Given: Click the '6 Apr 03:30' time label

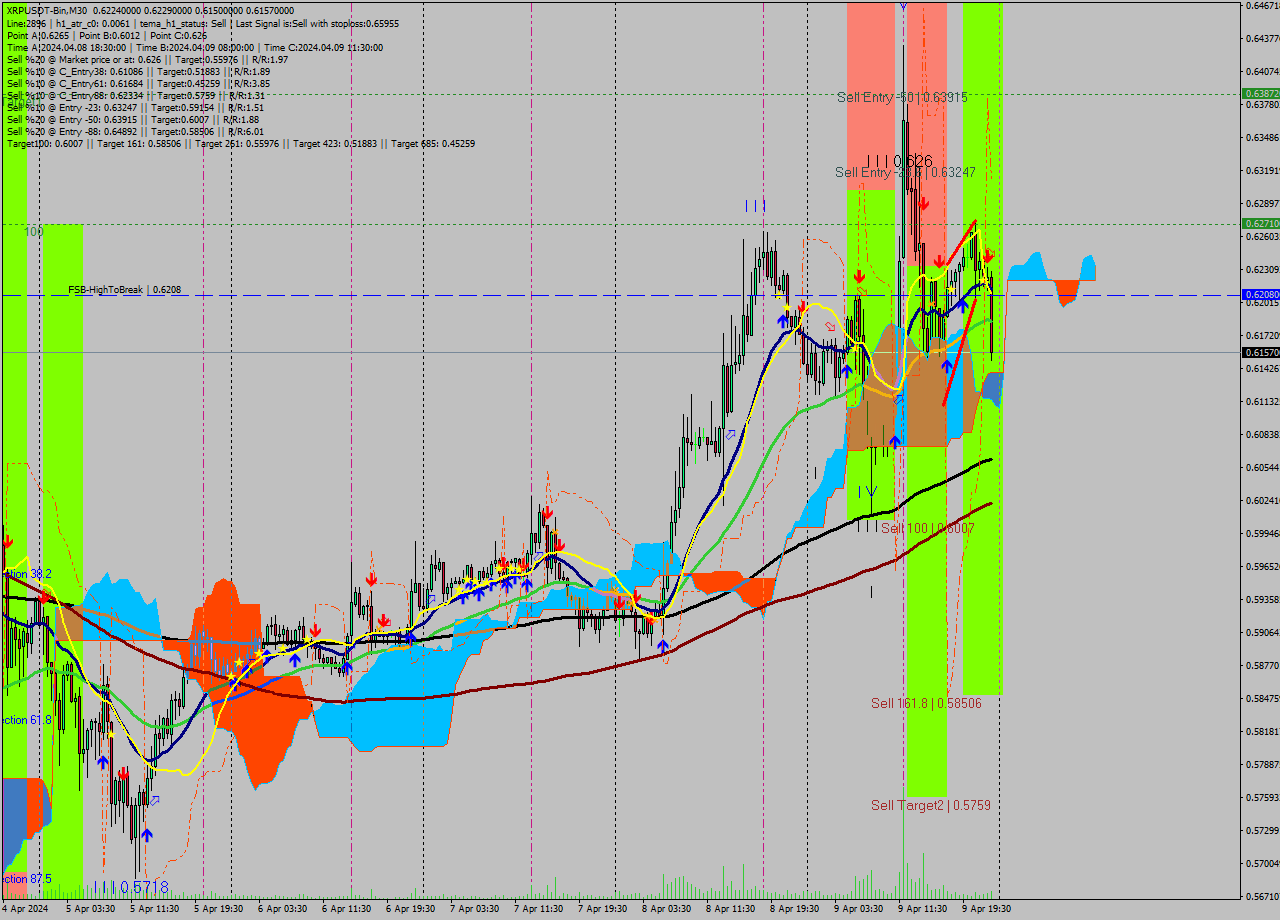Looking at the screenshot, I should point(282,909).
